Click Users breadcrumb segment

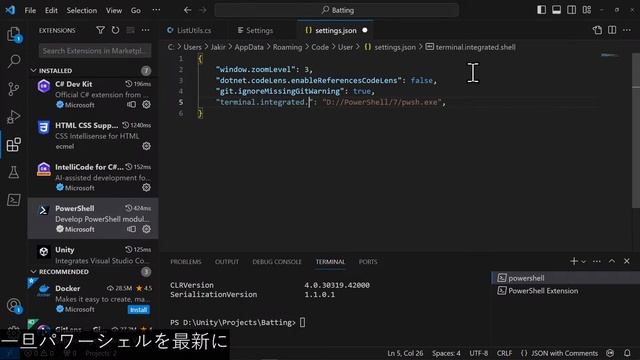click(192, 47)
